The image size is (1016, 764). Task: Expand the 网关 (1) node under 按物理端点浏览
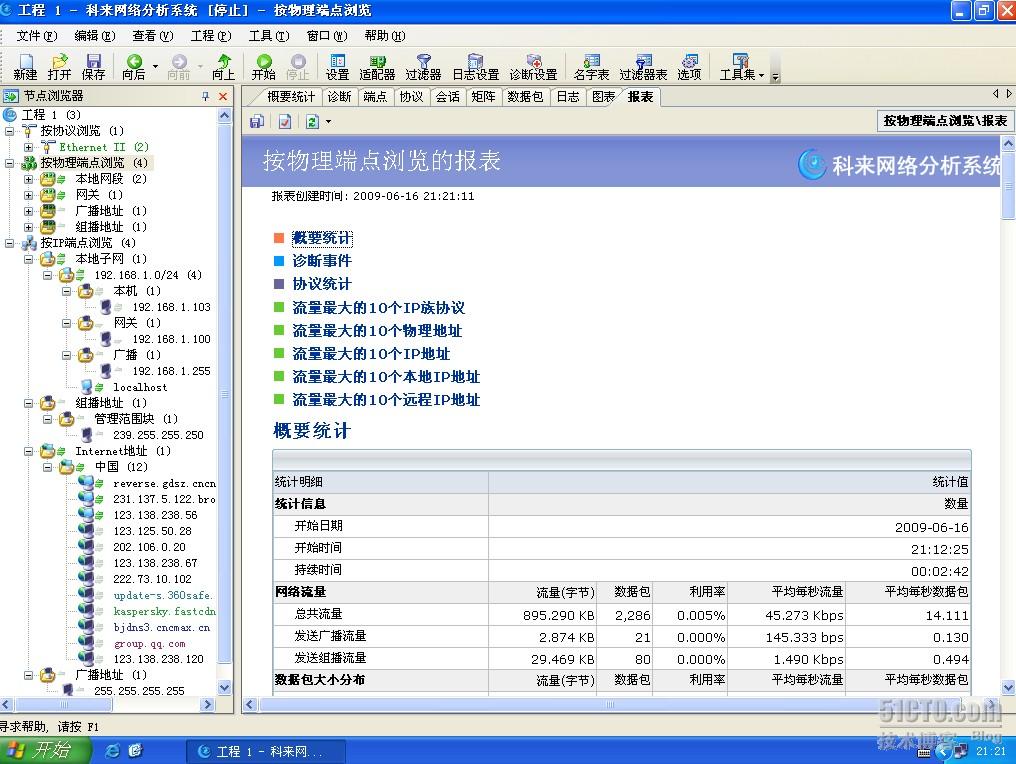click(29, 195)
